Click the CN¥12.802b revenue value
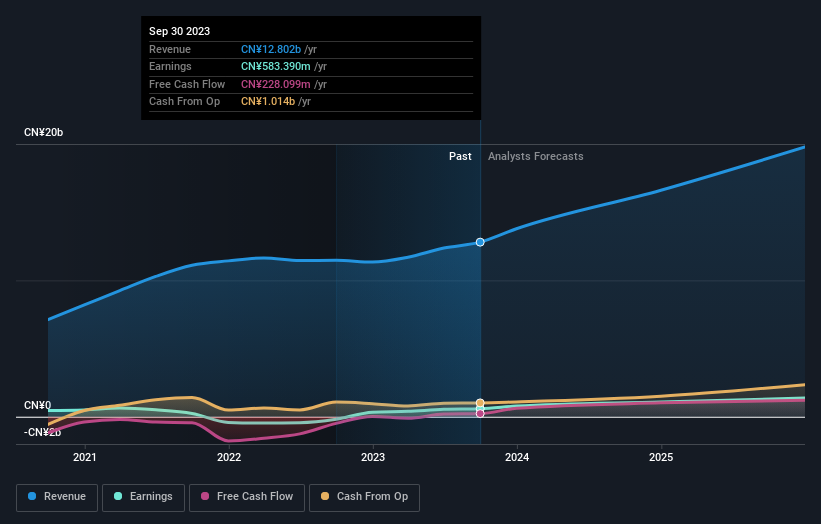The height and width of the screenshot is (524, 821). tap(271, 49)
